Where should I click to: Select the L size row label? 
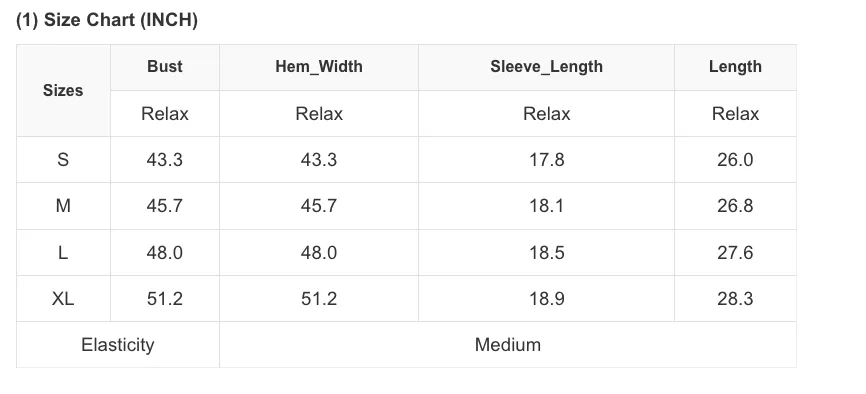63,253
